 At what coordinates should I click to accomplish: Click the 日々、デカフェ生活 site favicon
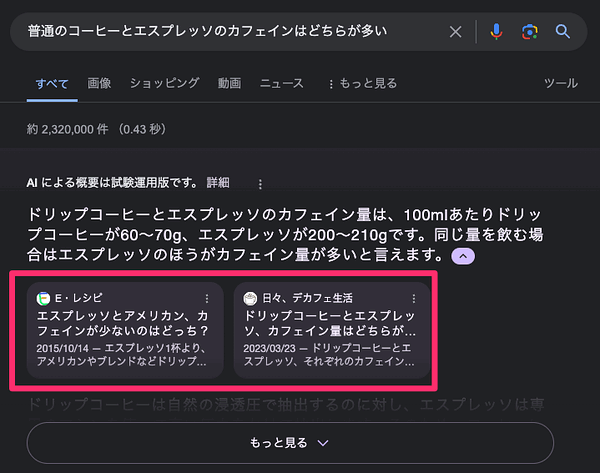tap(250, 298)
